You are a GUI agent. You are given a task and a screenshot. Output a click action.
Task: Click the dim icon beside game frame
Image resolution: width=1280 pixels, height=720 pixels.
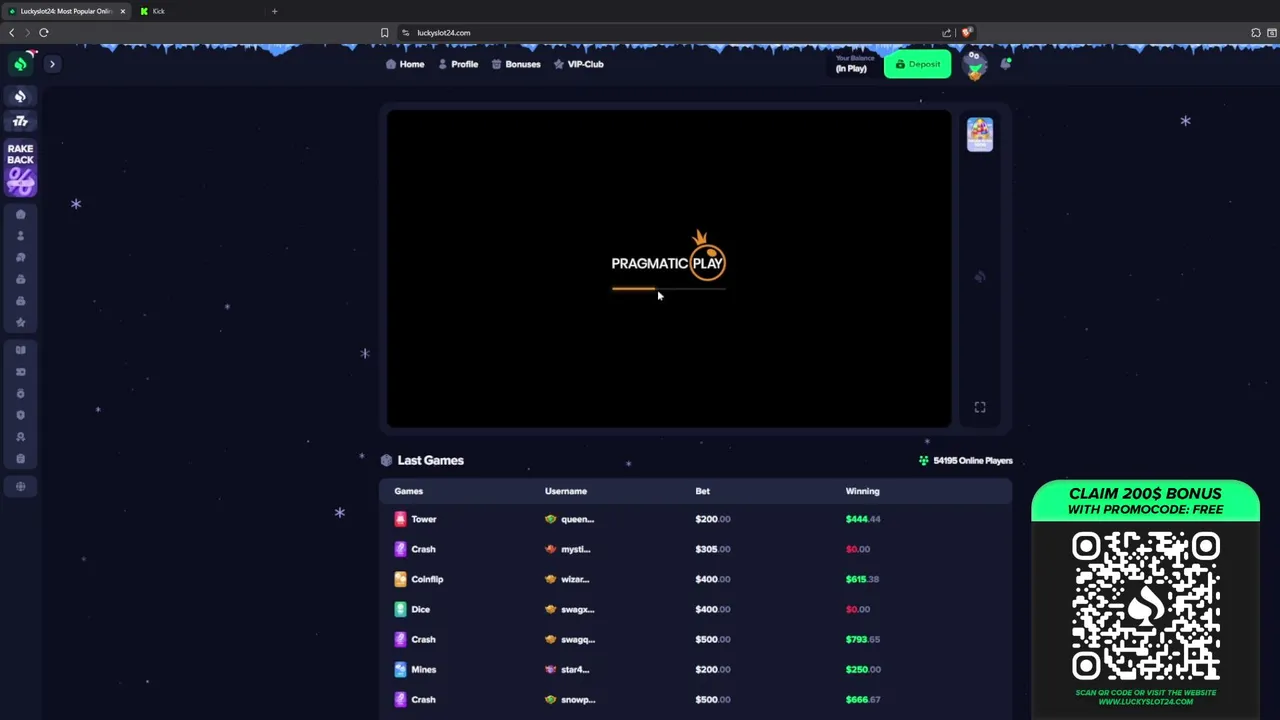point(980,277)
